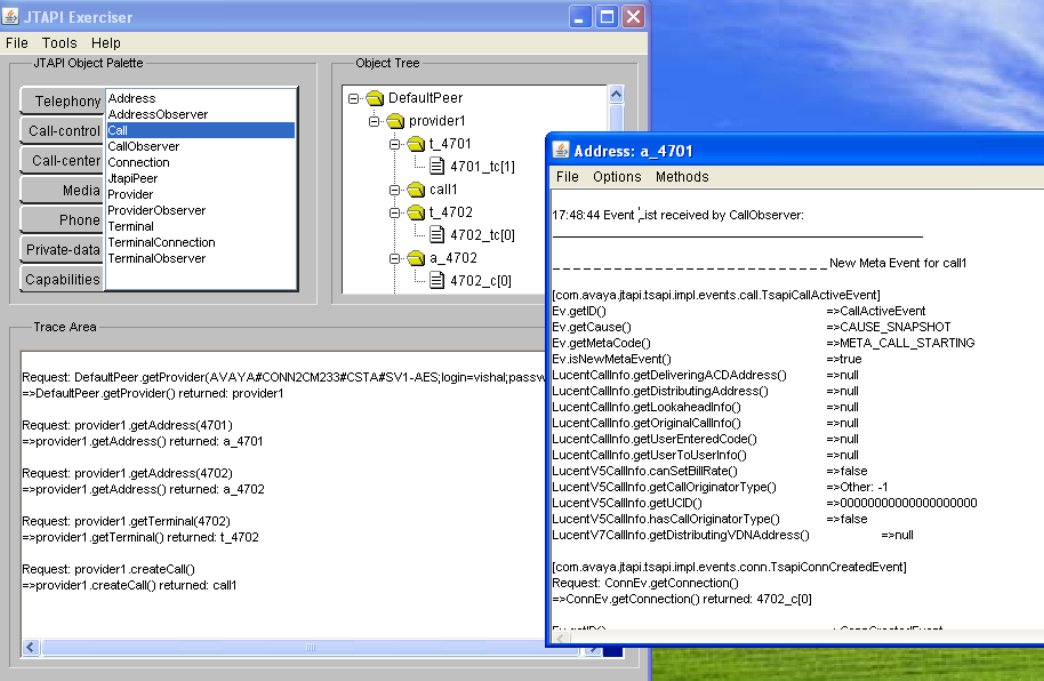Select the DefaultPeer tree label
Viewport: 1044px width, 681px height.
pyautogui.click(x=425, y=99)
